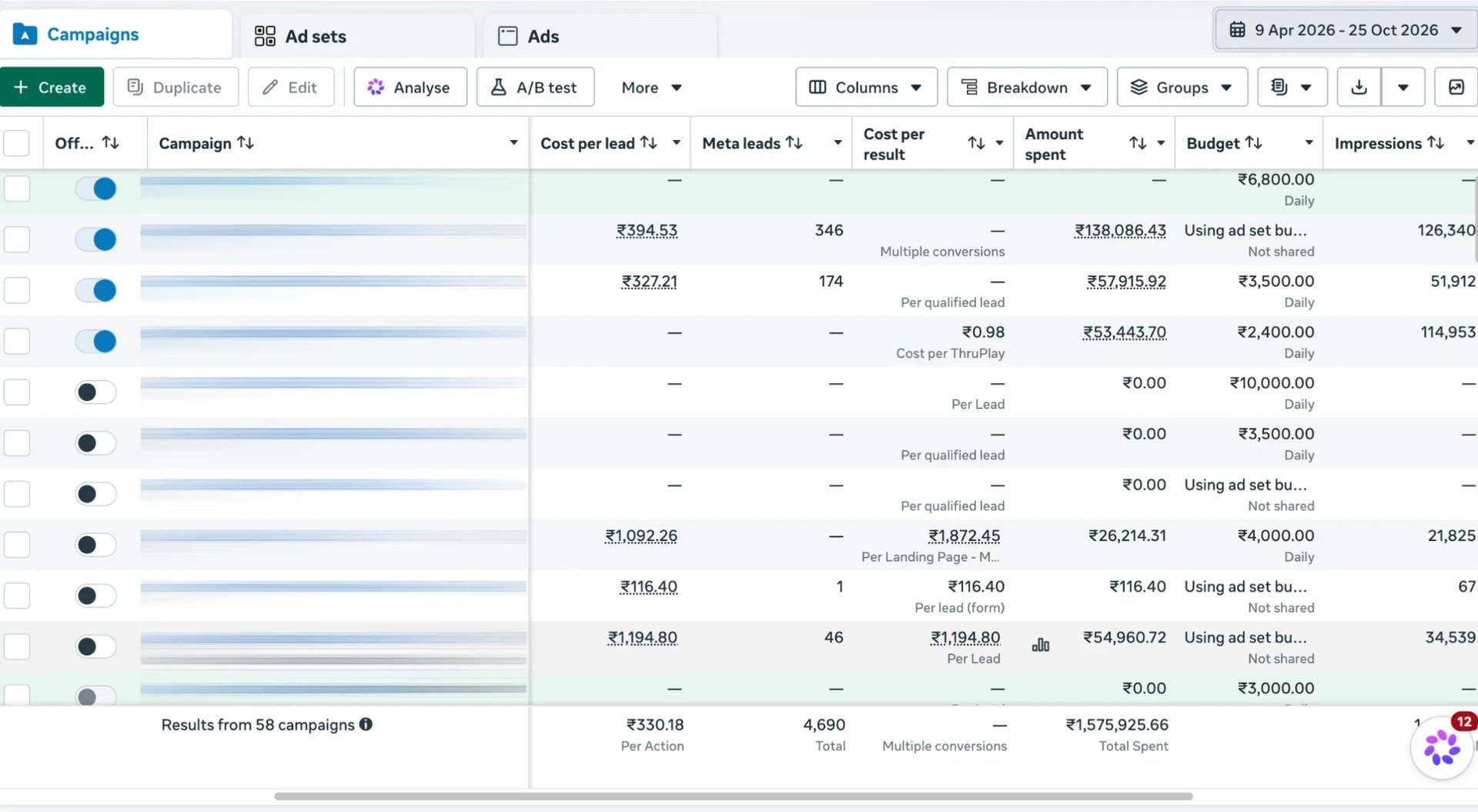Screen dimensions: 1478x812
Task: Turn off the campaign with ₹6,800.00 daily budget
Action: tap(96, 189)
